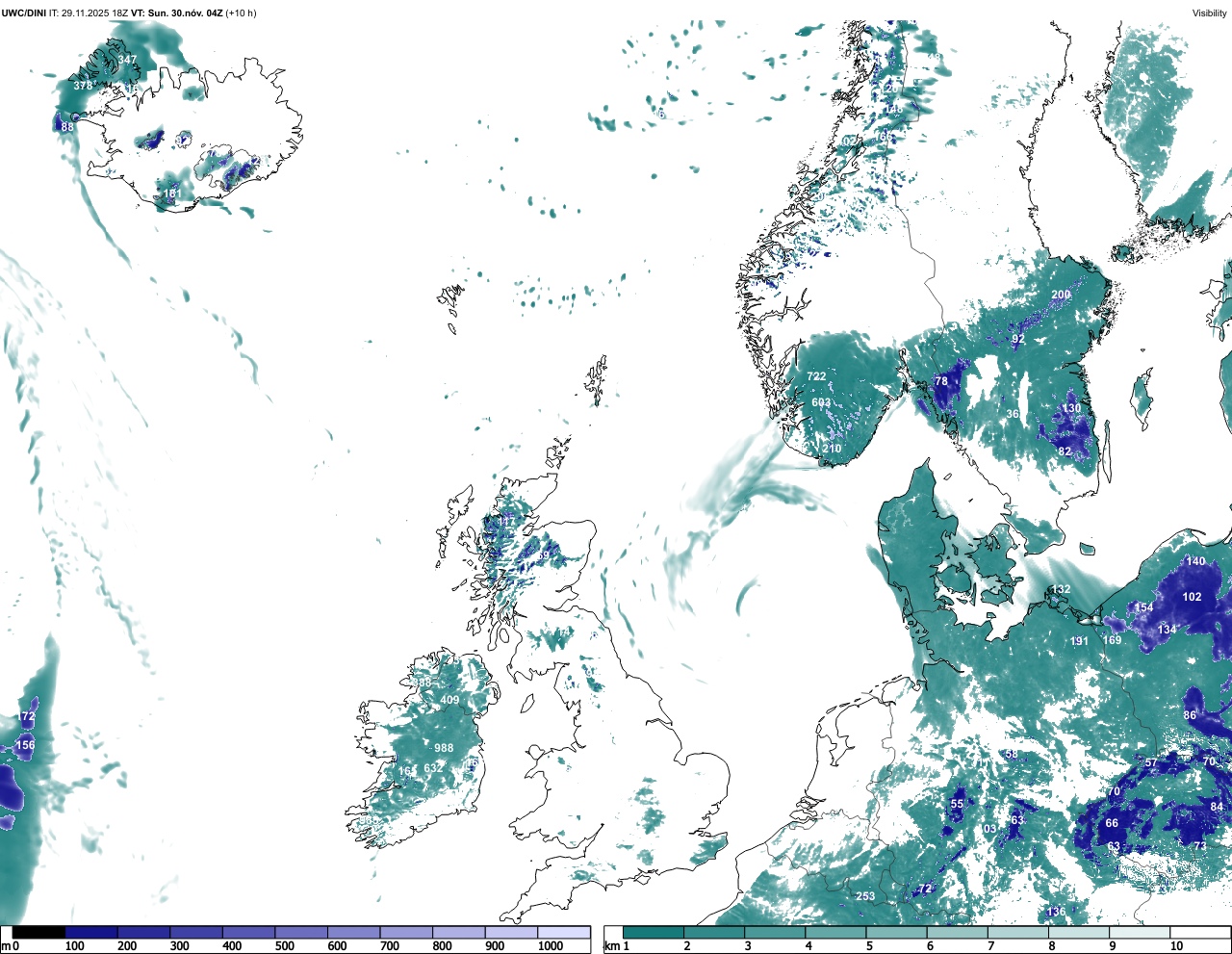This screenshot has height=954, width=1232.
Task: Click visibility value '92' over Sweden
Action: [1018, 339]
